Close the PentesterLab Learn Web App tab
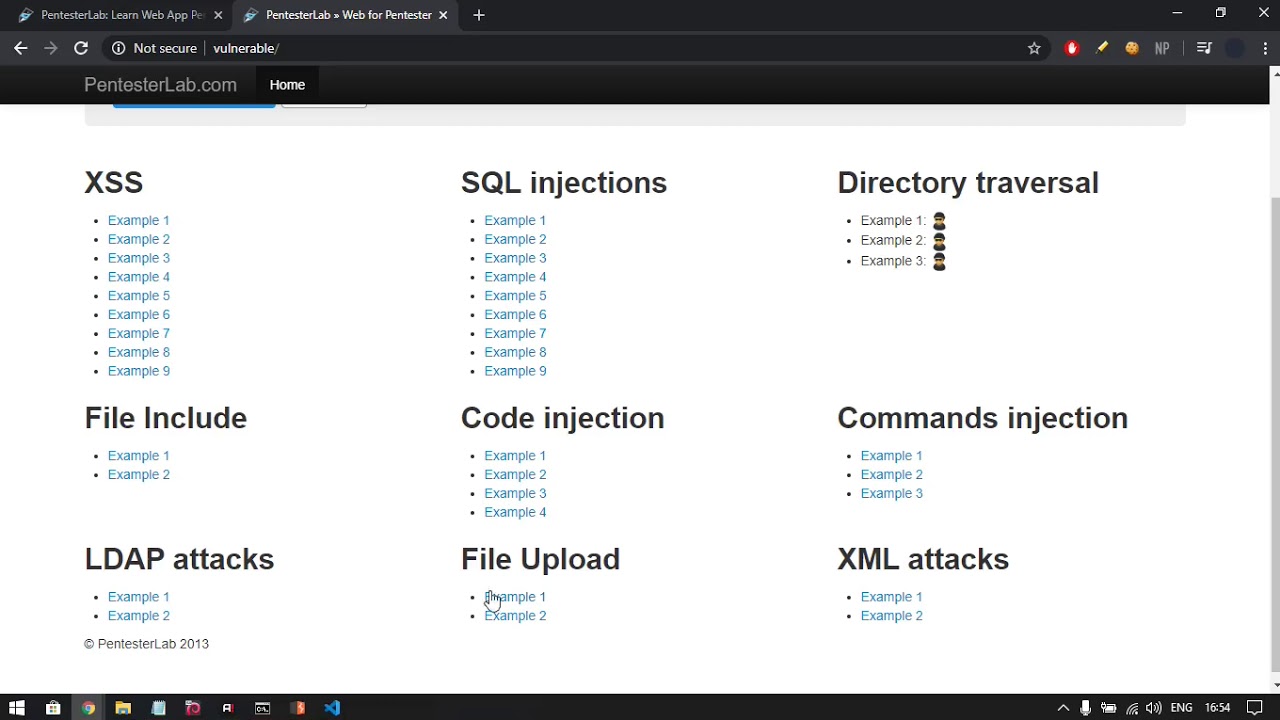 [218, 15]
